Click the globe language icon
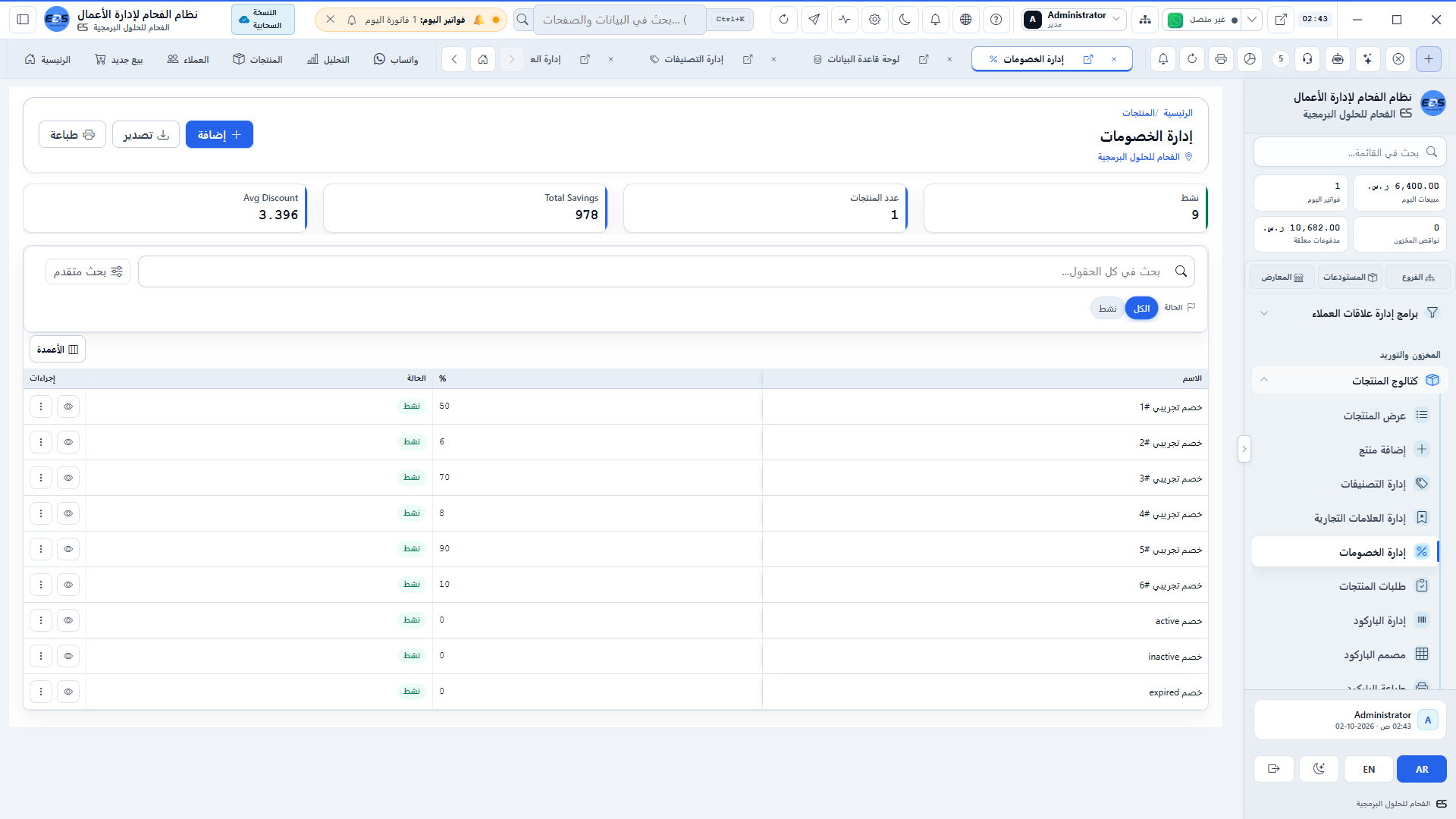 pyautogui.click(x=965, y=20)
